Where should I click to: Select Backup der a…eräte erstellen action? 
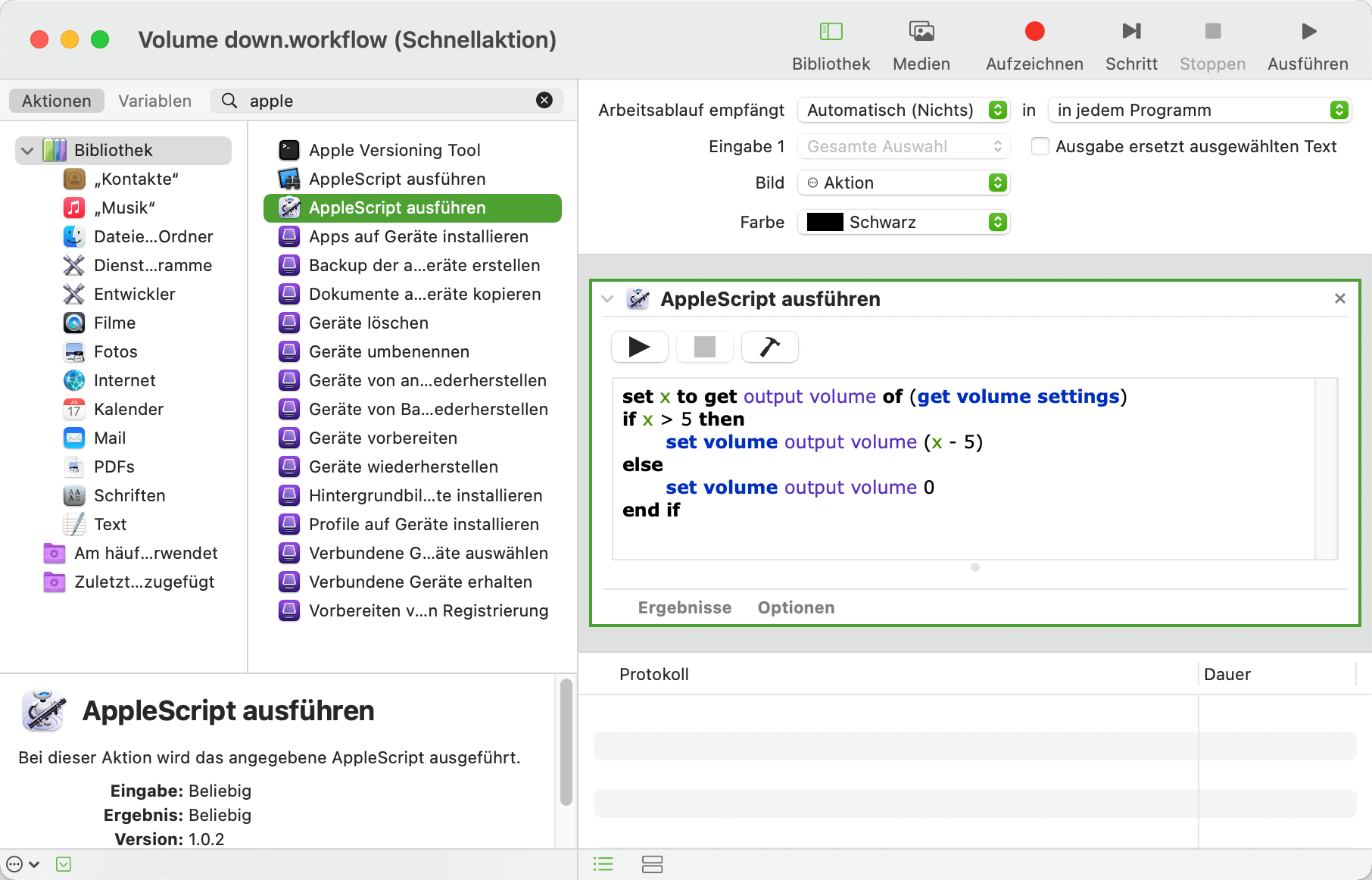point(413,266)
